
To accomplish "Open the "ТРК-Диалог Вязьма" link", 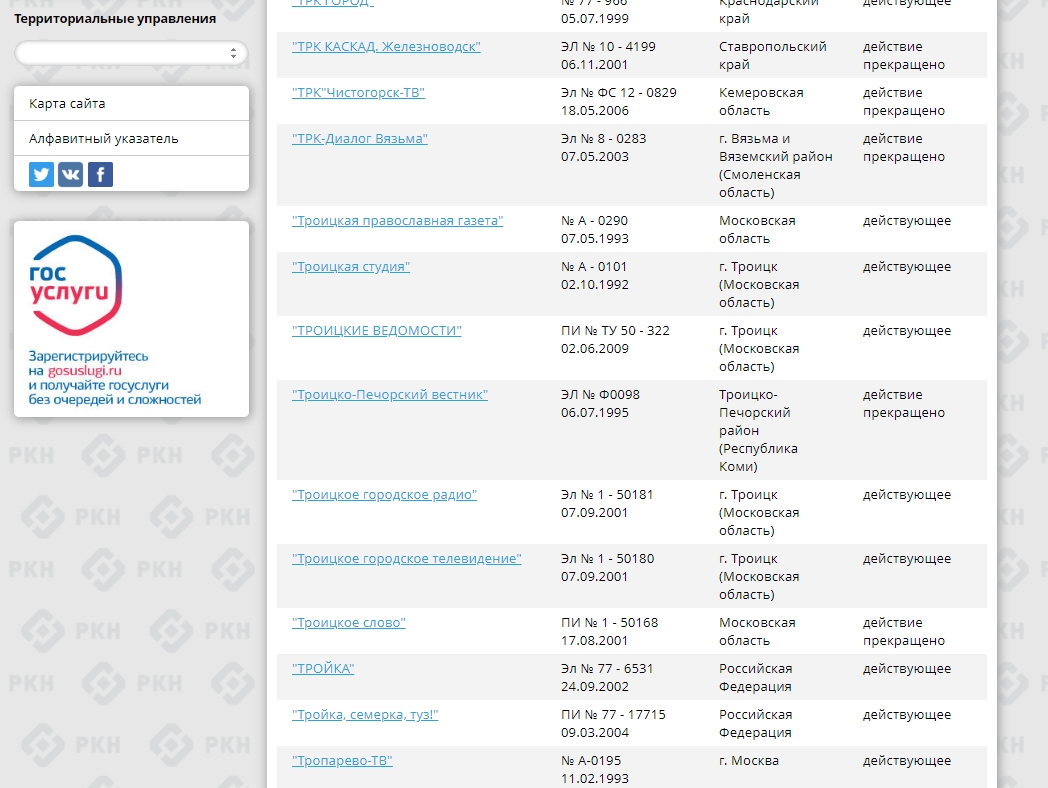I will [x=359, y=139].
